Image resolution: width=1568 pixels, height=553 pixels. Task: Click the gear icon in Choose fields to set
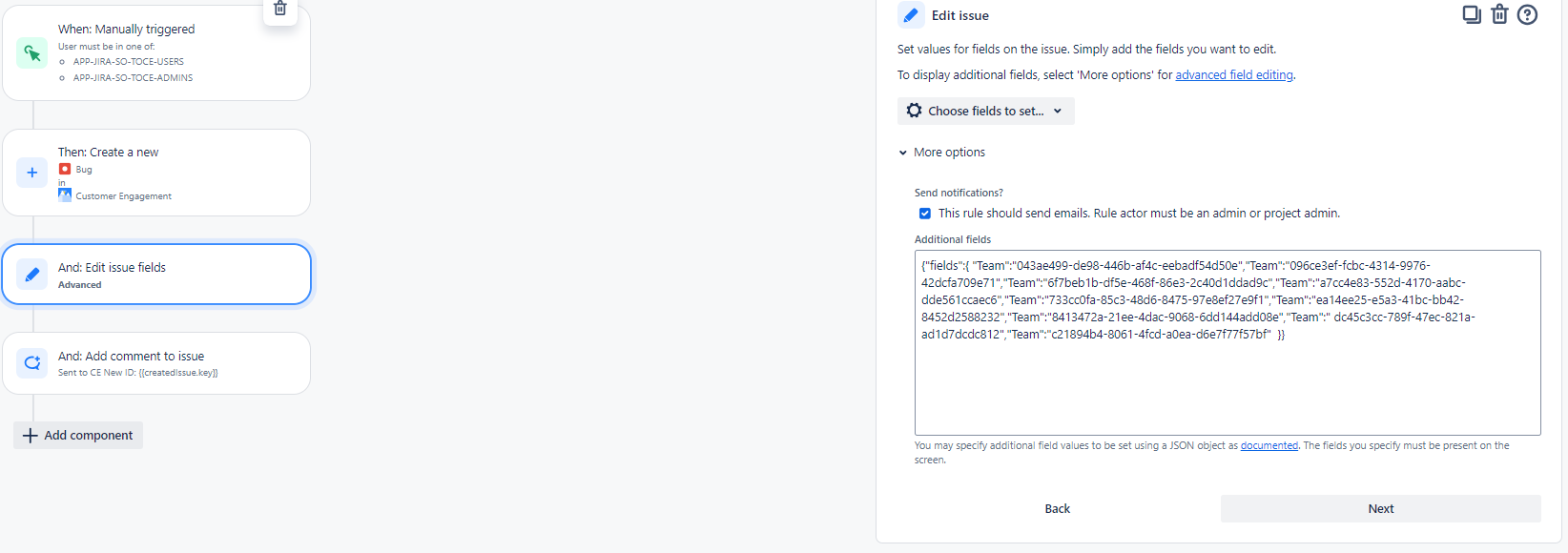915,111
